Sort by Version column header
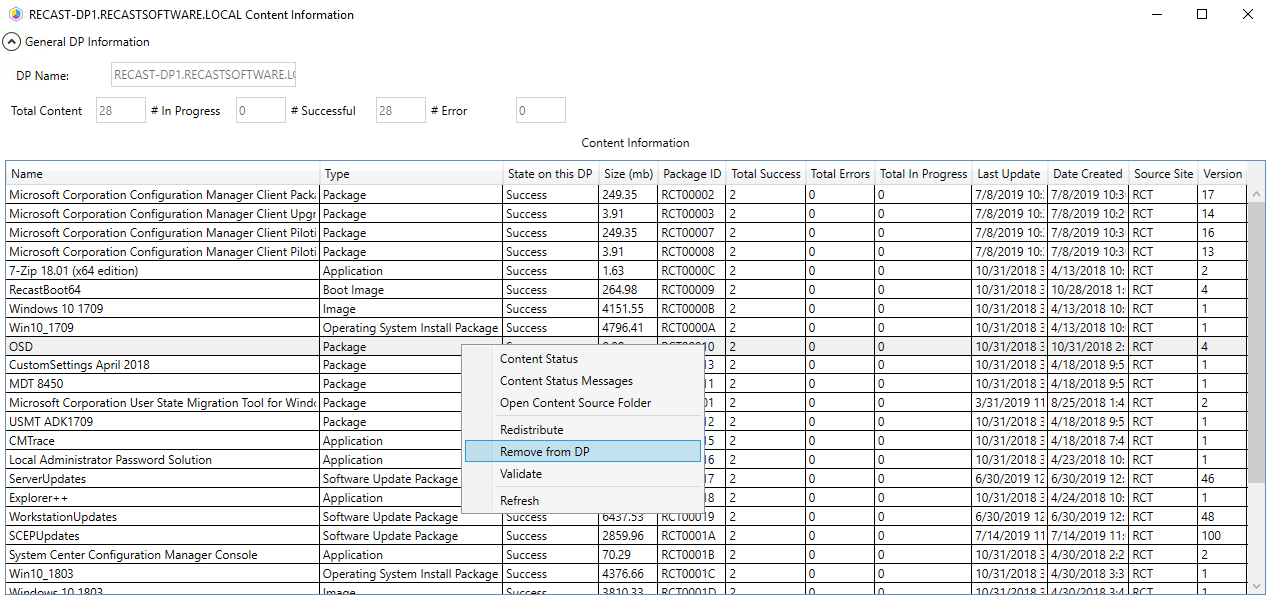This screenshot has width=1270, height=600. click(1222, 174)
